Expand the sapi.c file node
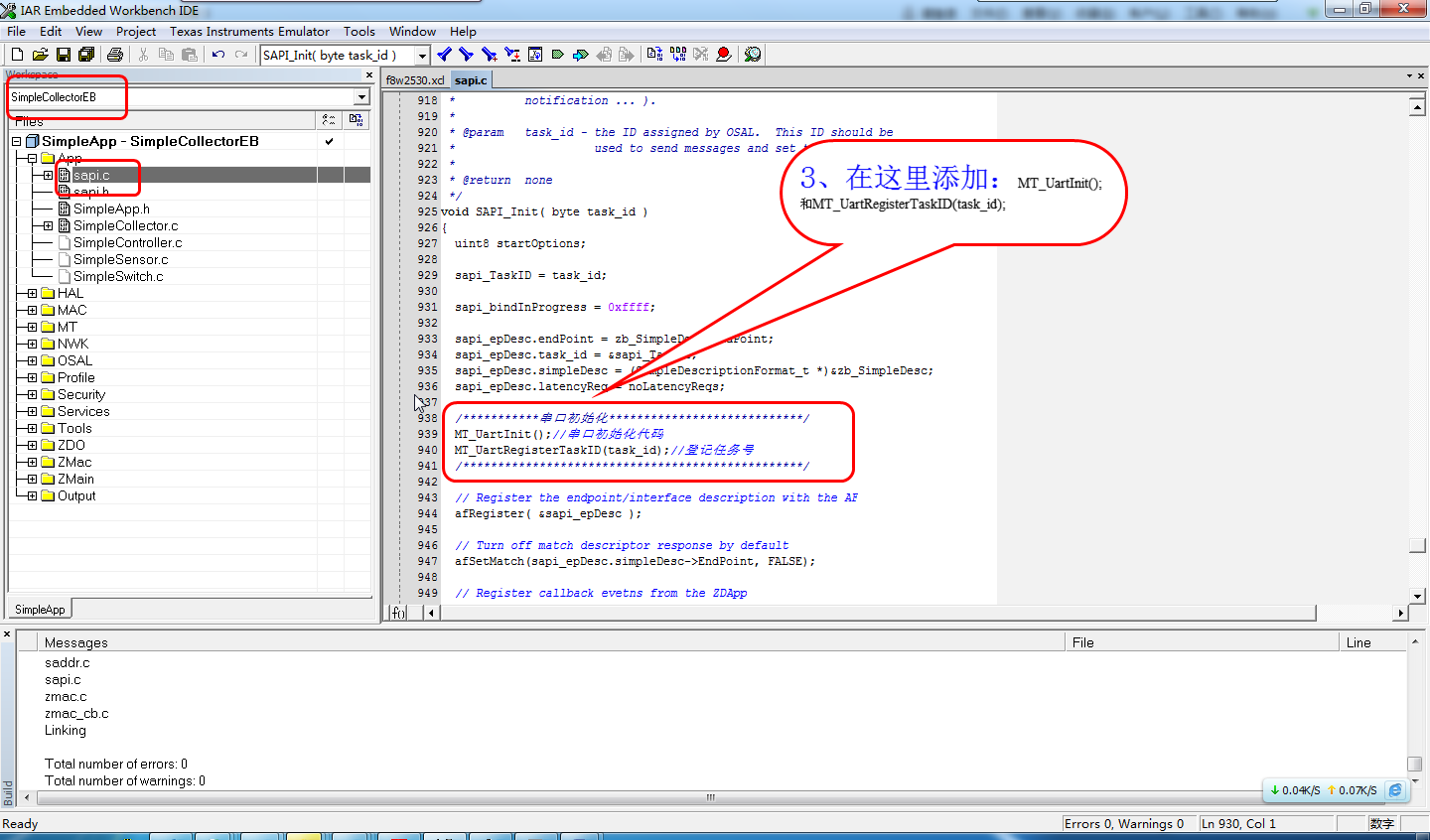Image resolution: width=1430 pixels, height=840 pixels. [x=48, y=175]
